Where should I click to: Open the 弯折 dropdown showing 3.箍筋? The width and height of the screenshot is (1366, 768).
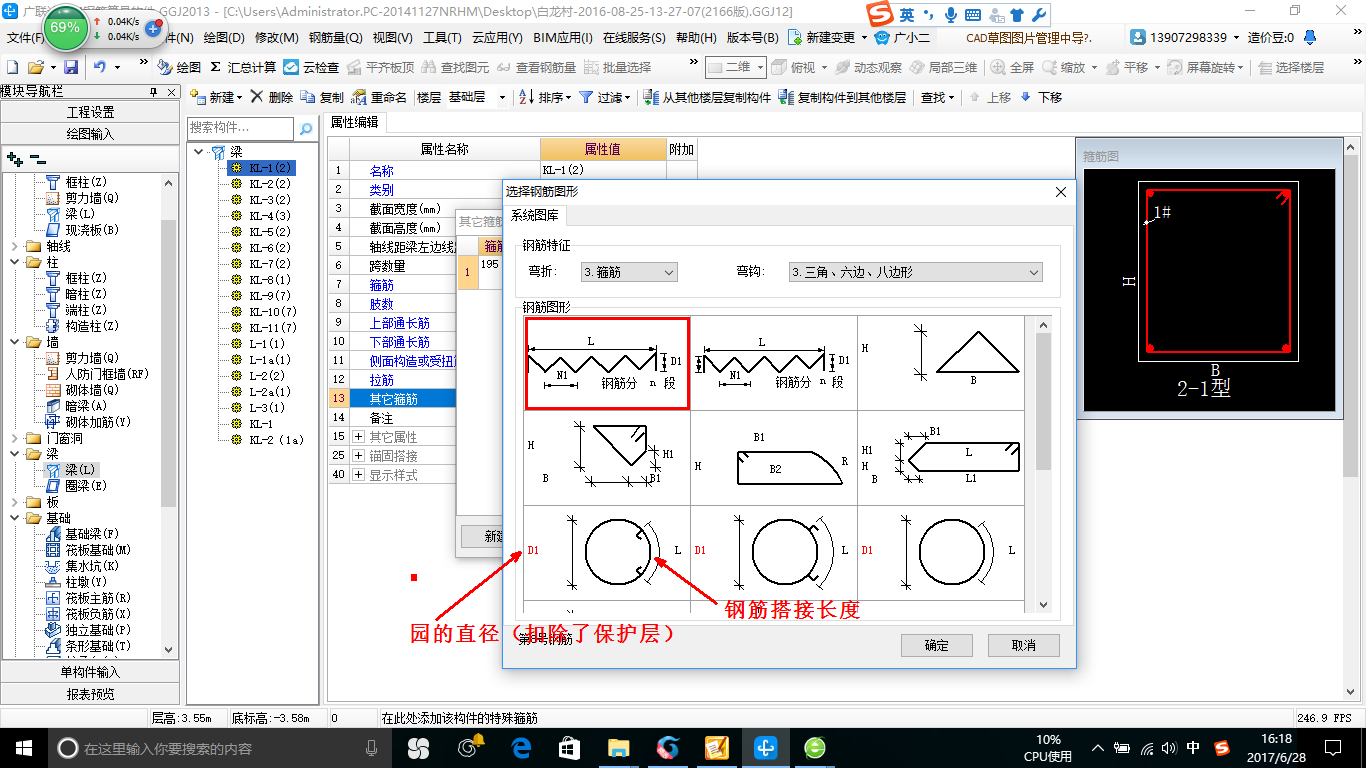(629, 272)
